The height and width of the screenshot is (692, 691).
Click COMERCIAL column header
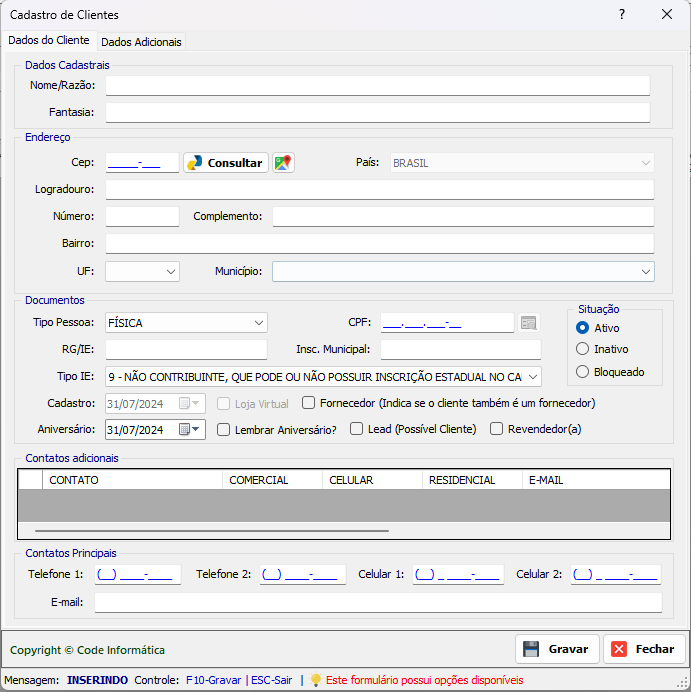point(272,480)
